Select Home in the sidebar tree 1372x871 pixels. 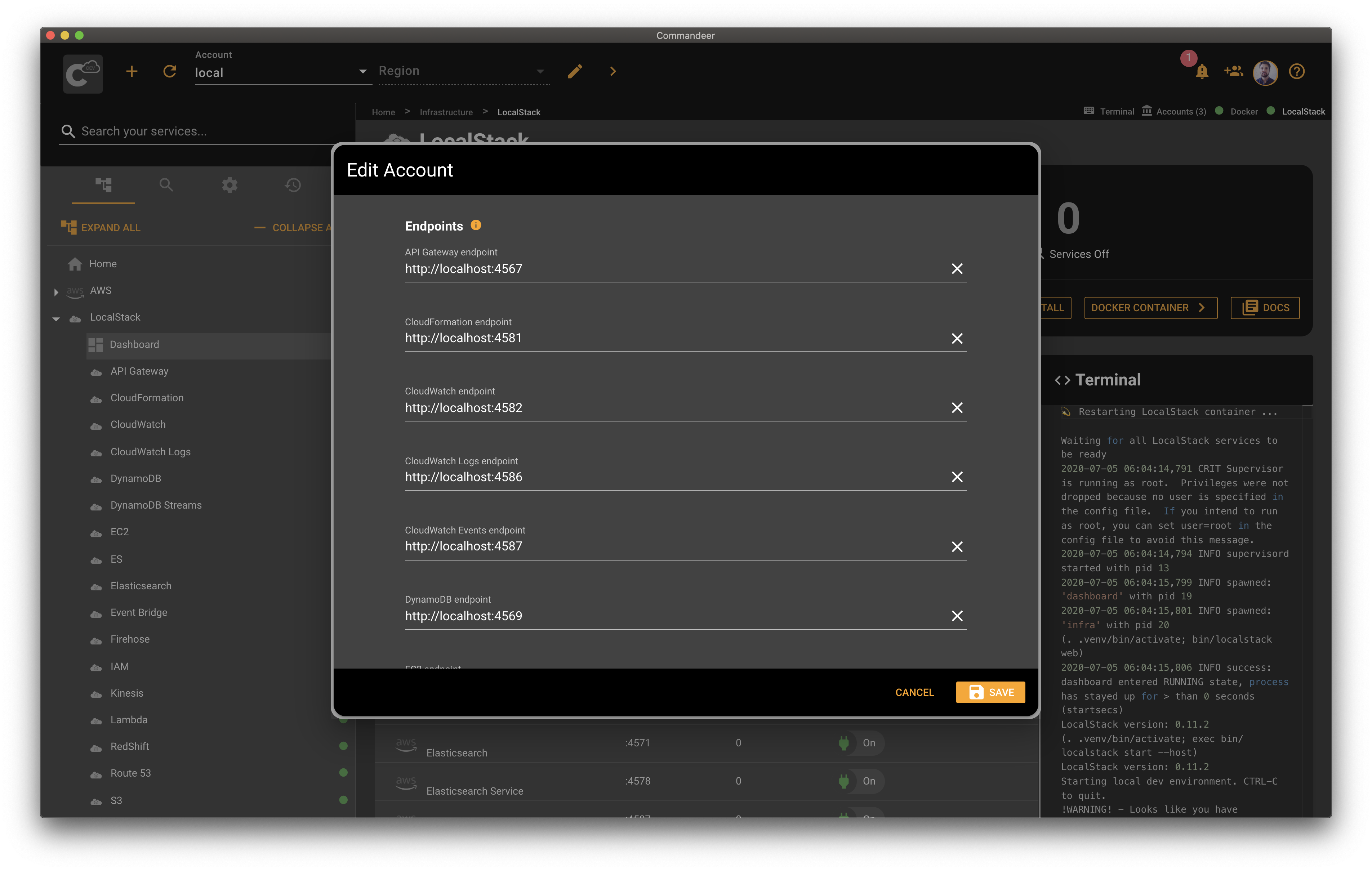coord(103,264)
